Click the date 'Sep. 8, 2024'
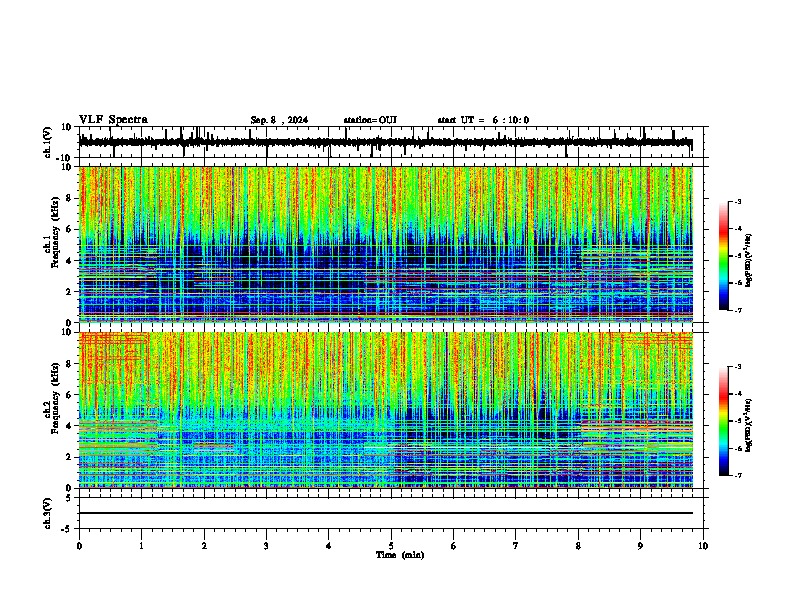 coord(279,120)
